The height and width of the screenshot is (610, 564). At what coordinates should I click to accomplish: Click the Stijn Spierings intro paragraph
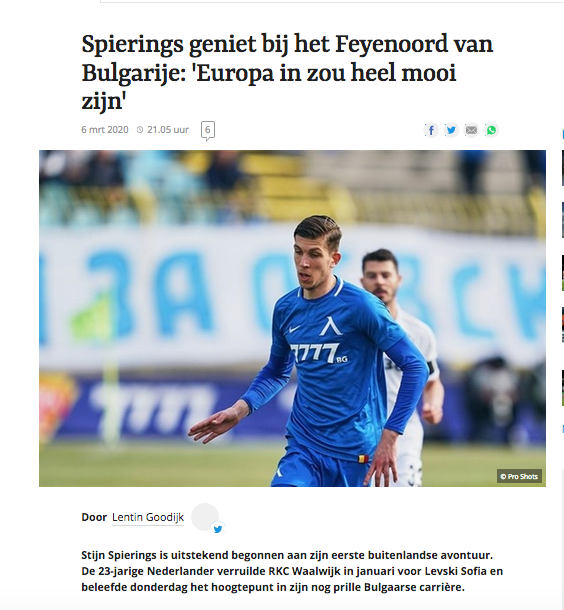click(x=292, y=571)
